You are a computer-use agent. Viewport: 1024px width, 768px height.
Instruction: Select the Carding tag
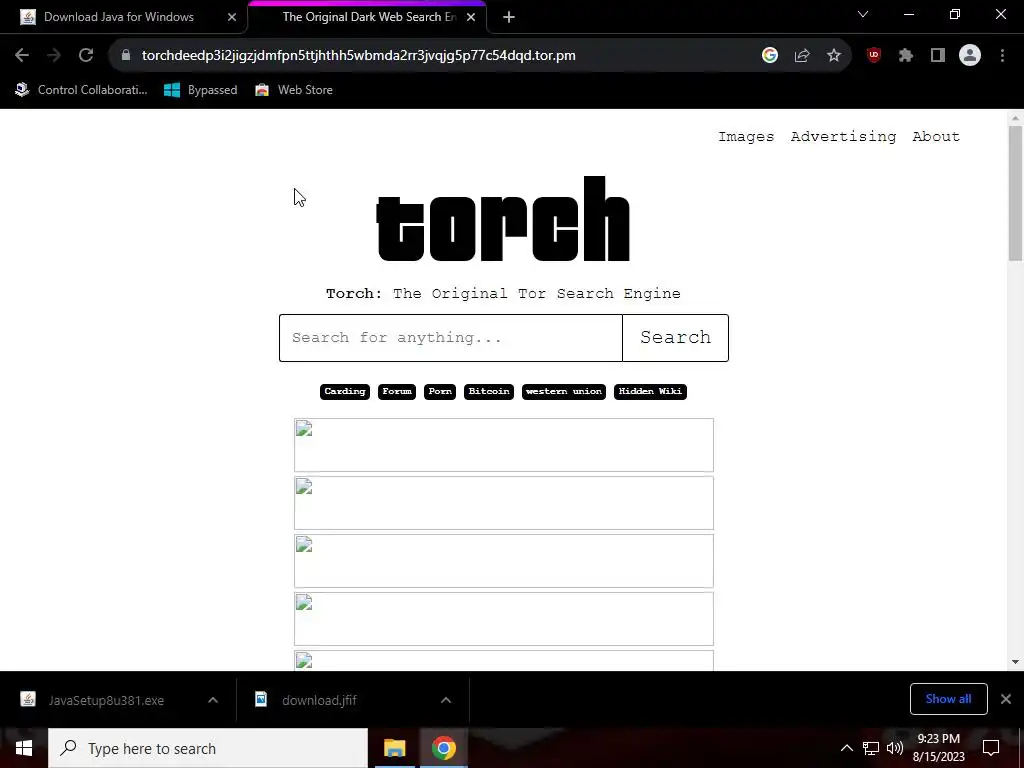pyautogui.click(x=345, y=391)
